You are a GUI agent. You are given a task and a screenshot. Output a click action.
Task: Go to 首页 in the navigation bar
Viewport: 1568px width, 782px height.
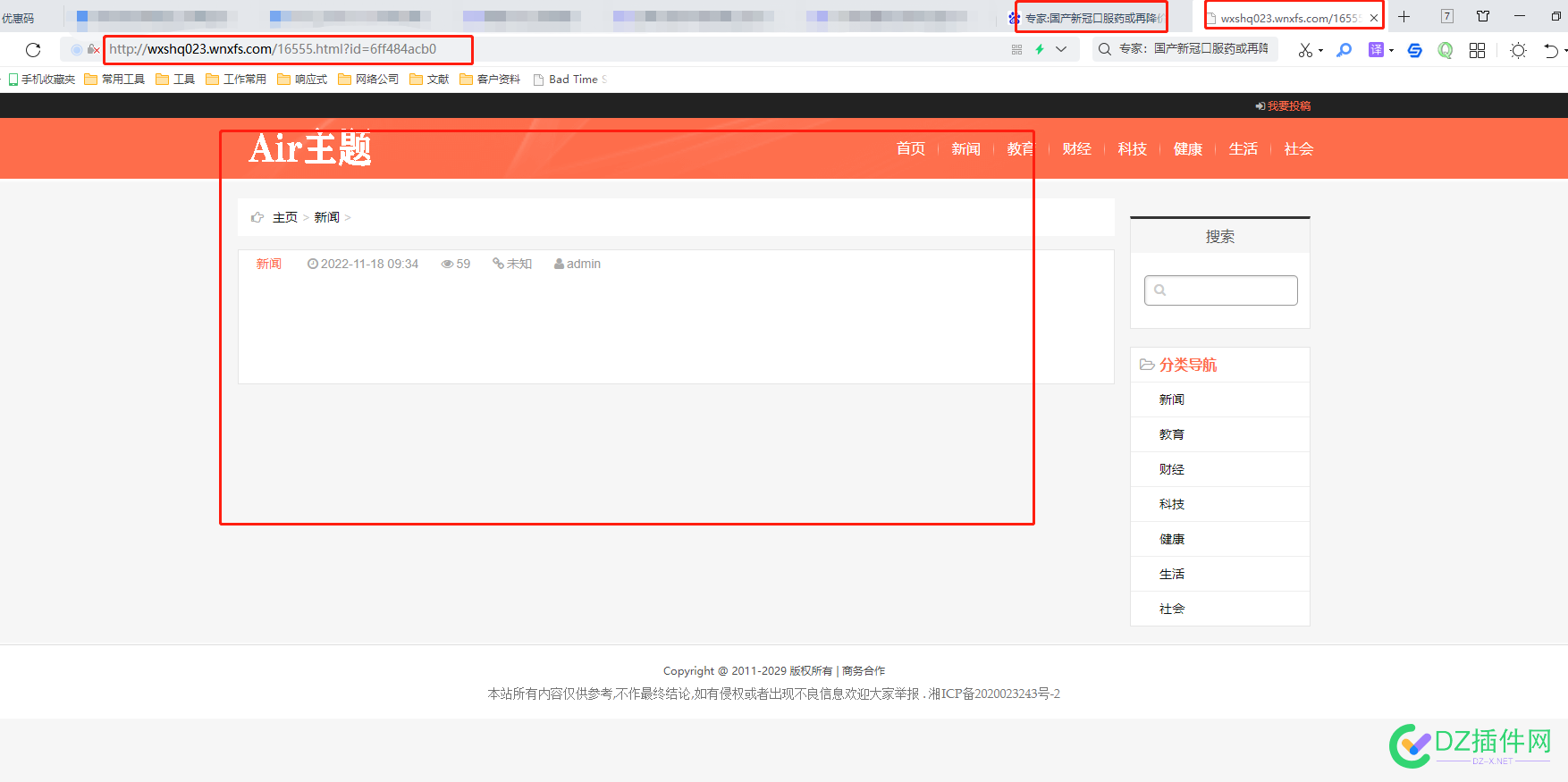911,149
